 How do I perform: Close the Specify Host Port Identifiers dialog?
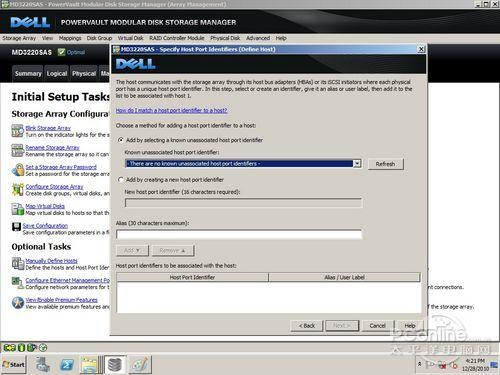click(x=421, y=49)
